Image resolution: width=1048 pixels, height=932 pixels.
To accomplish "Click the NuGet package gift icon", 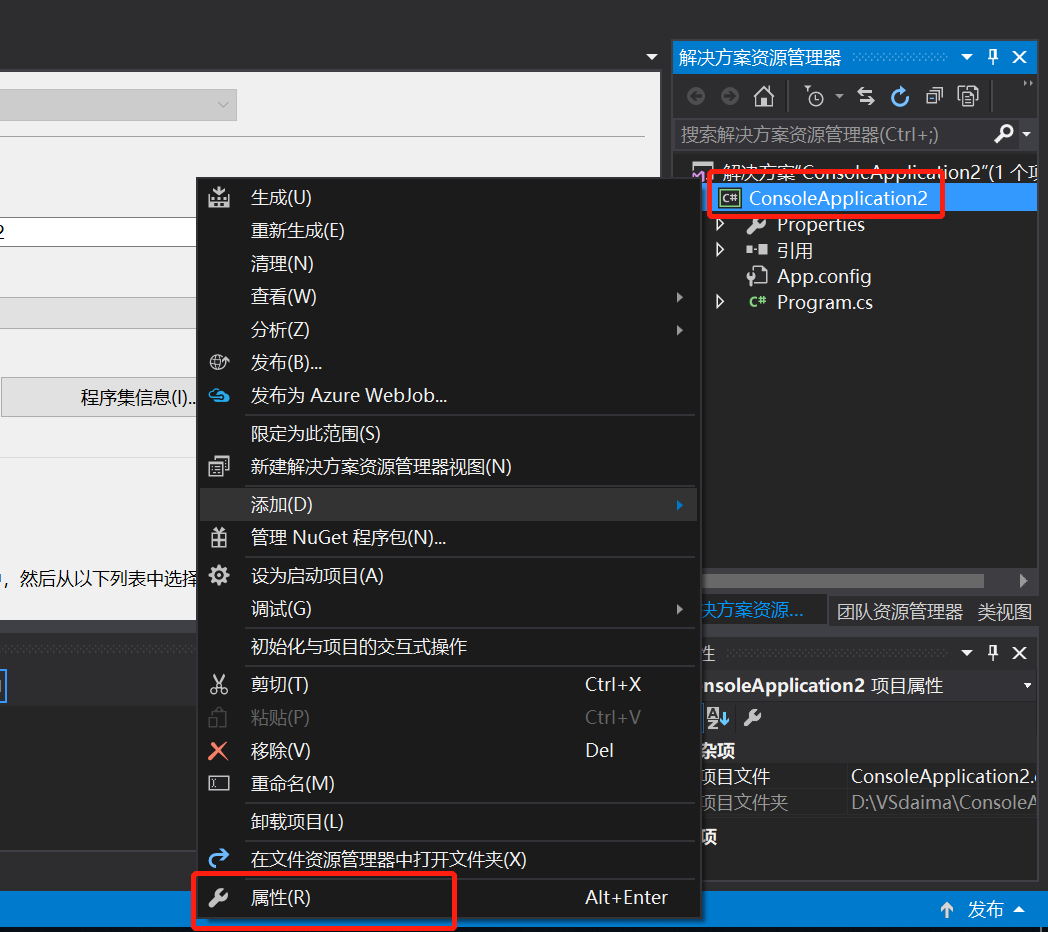I will click(219, 538).
